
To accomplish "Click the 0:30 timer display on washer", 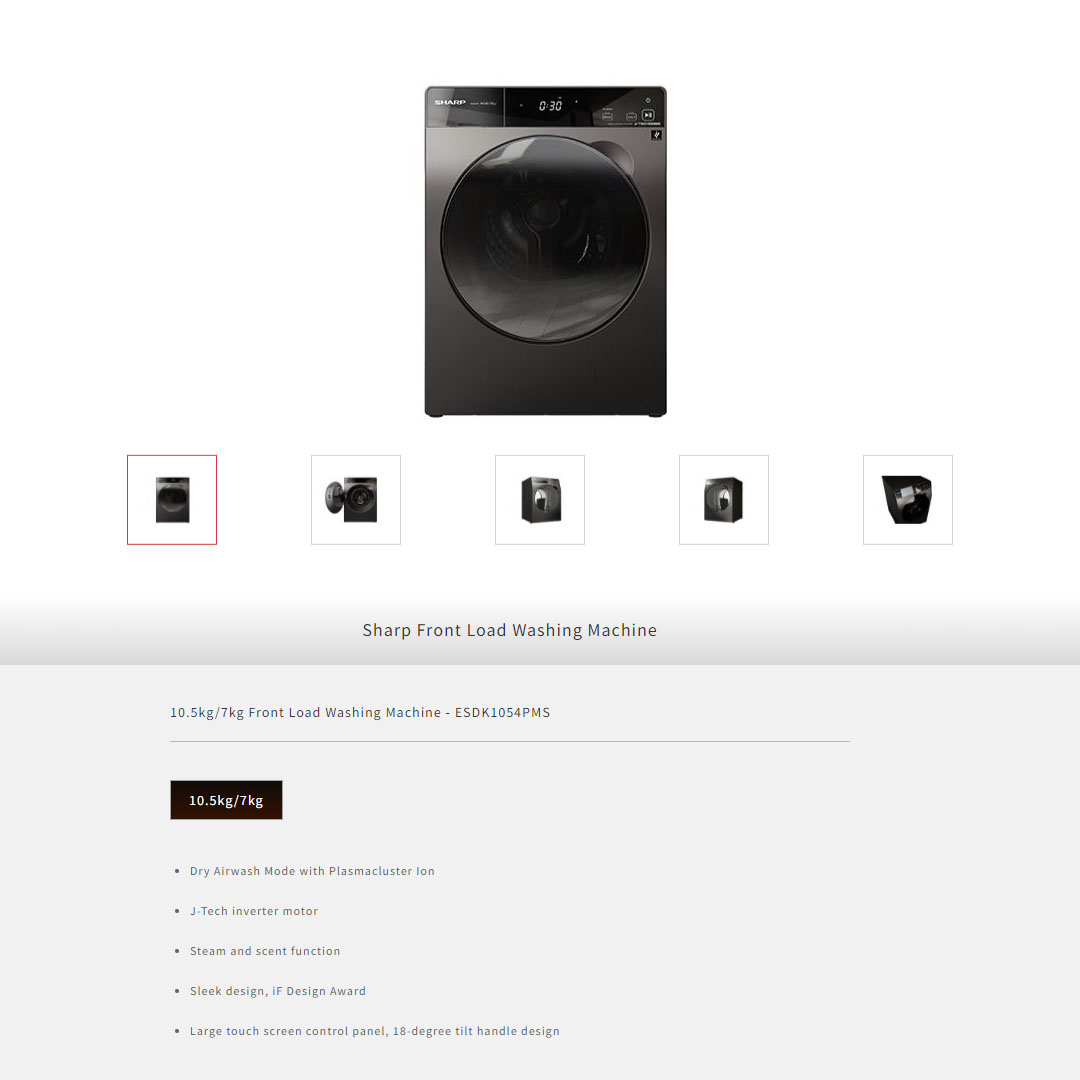I will (550, 105).
